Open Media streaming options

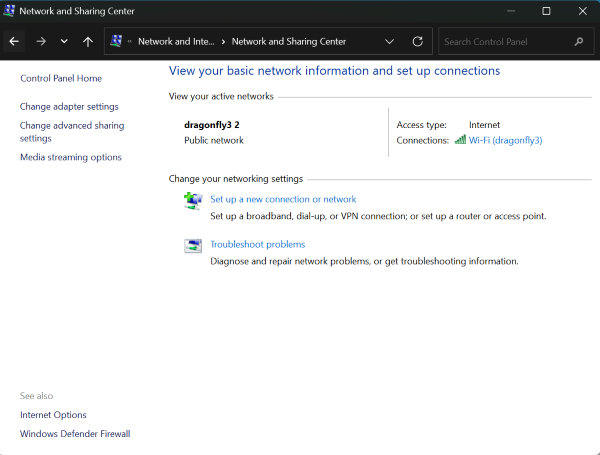click(x=71, y=157)
